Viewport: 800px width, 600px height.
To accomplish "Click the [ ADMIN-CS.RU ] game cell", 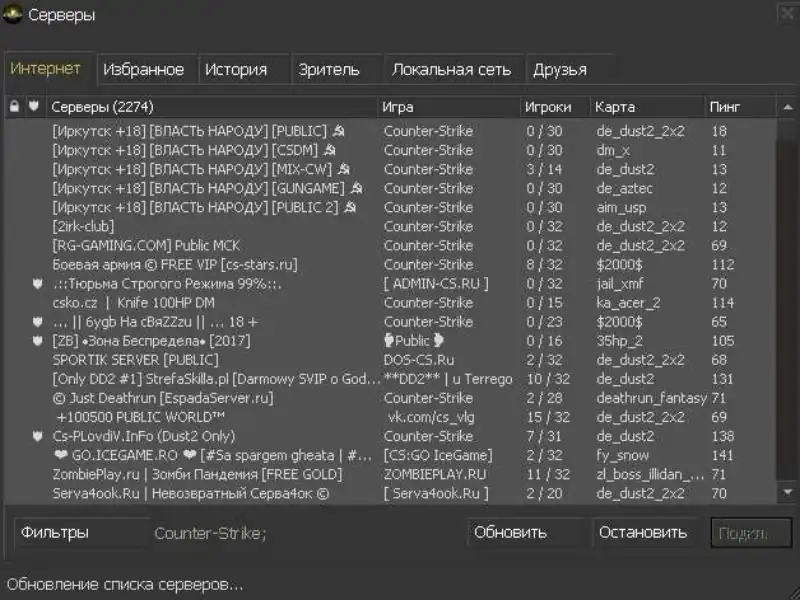I will pyautogui.click(x=436, y=284).
